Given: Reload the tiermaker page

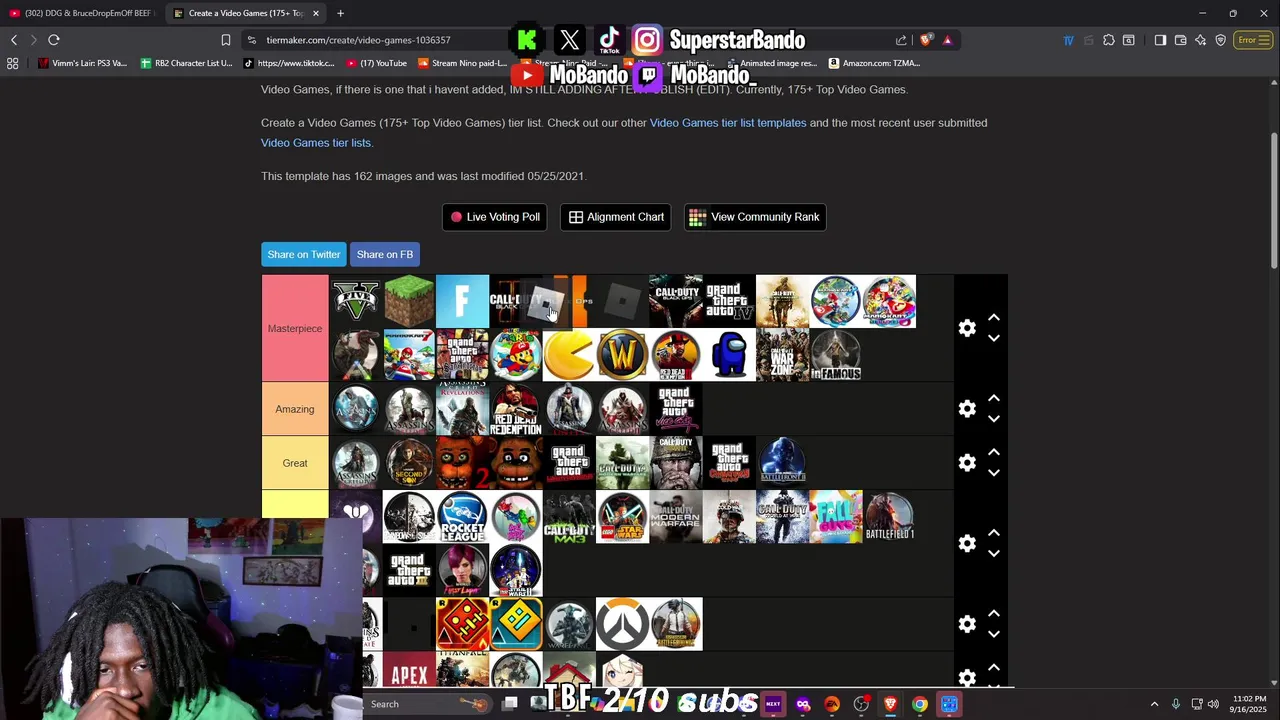Looking at the screenshot, I should click(x=54, y=40).
